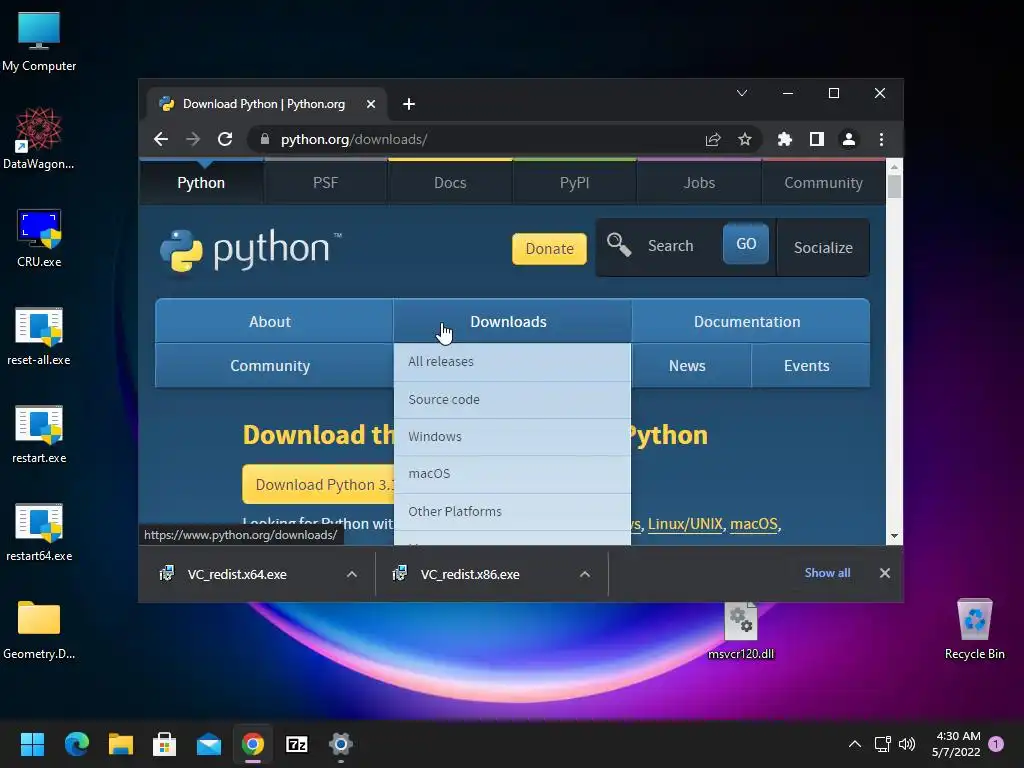The image size is (1024, 768).
Task: Open the Community top bar tab
Action: tap(824, 183)
